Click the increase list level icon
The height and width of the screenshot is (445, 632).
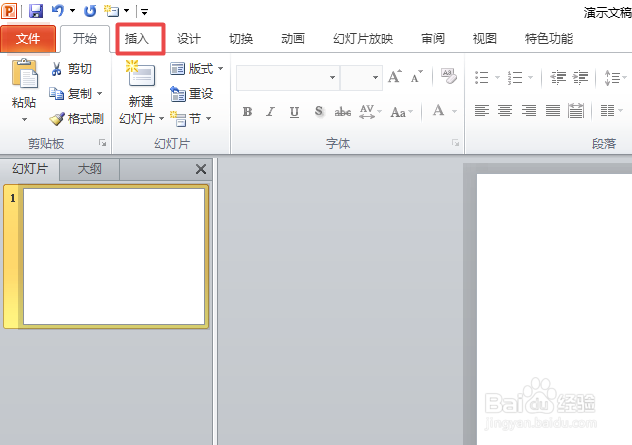580,77
